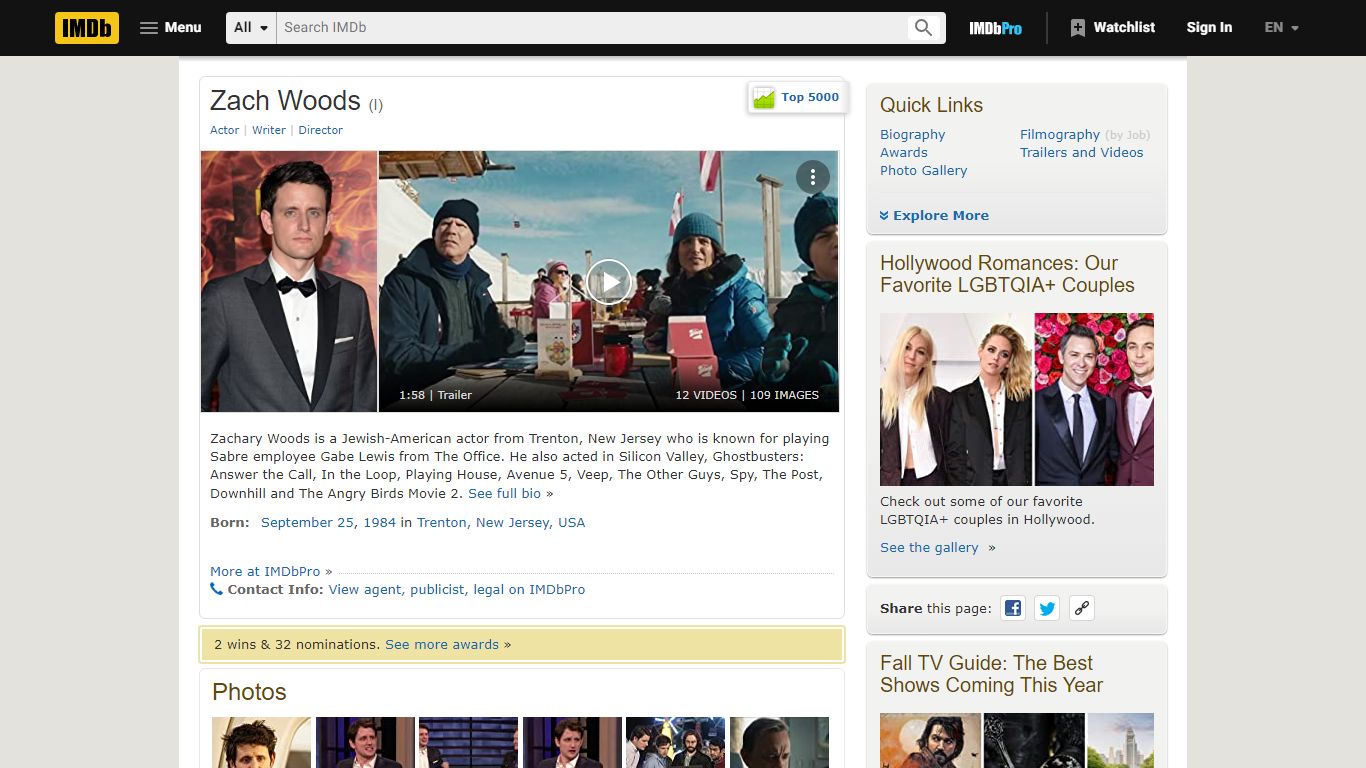Screen dimensions: 1366x768
Task: Click See more awards
Action: 442,644
